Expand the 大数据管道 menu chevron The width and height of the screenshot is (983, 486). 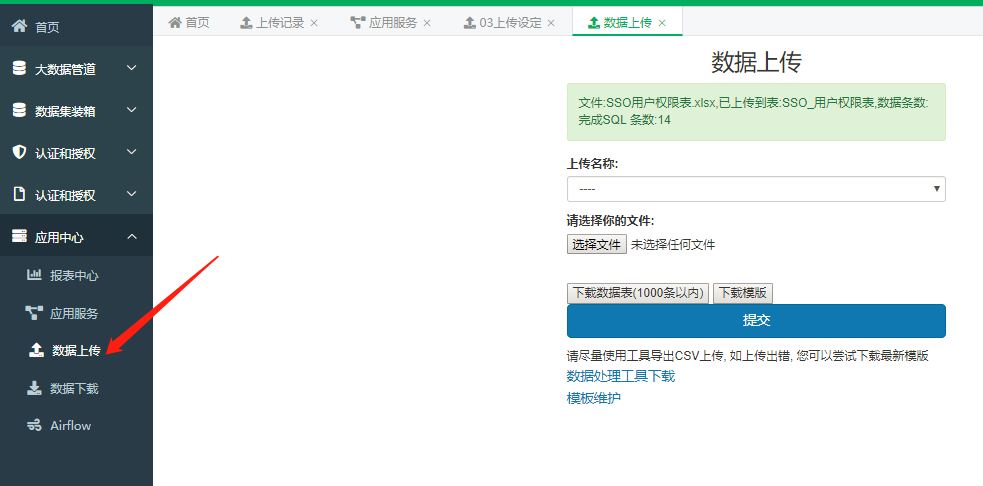click(132, 68)
